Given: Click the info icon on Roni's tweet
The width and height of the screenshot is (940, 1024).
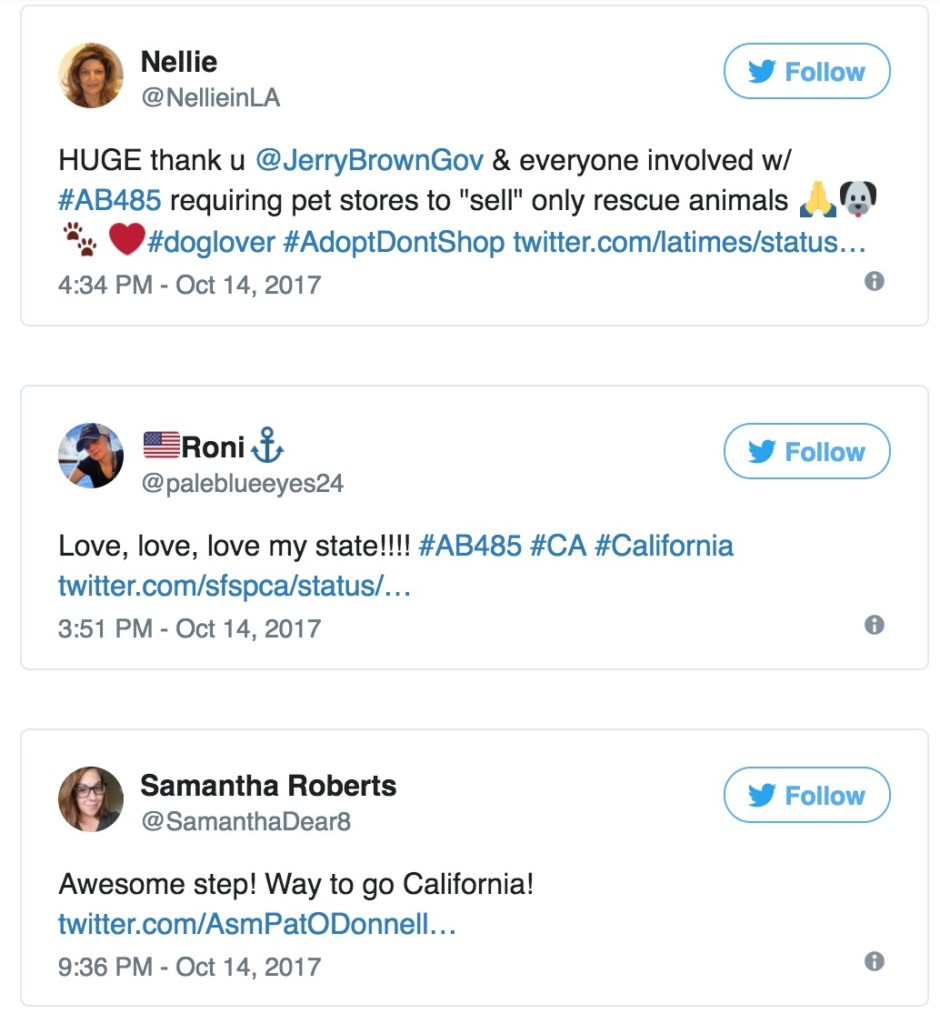Looking at the screenshot, I should click(874, 625).
